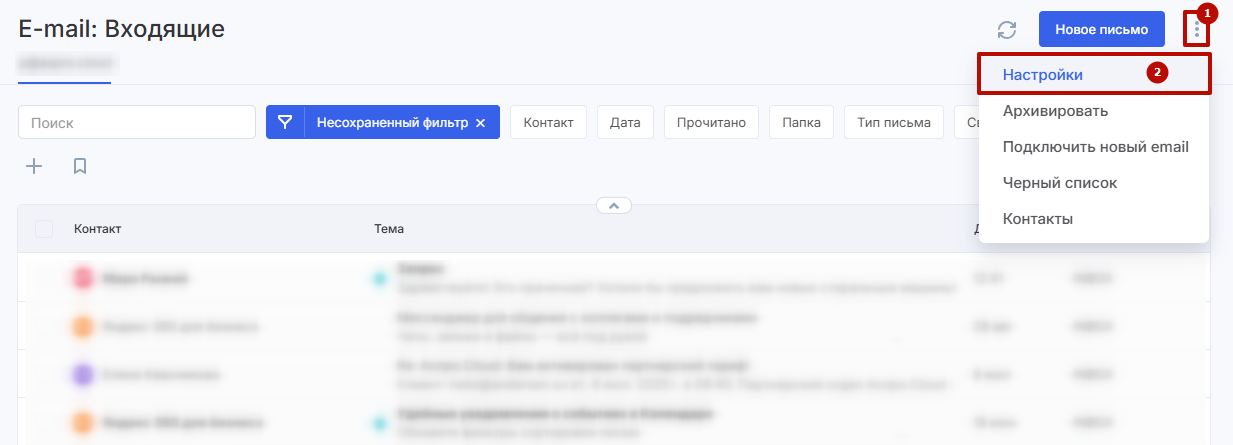Viewport: 1233px width, 445px height.
Task: Open the Дата filter dropdown
Action: (x=625, y=122)
